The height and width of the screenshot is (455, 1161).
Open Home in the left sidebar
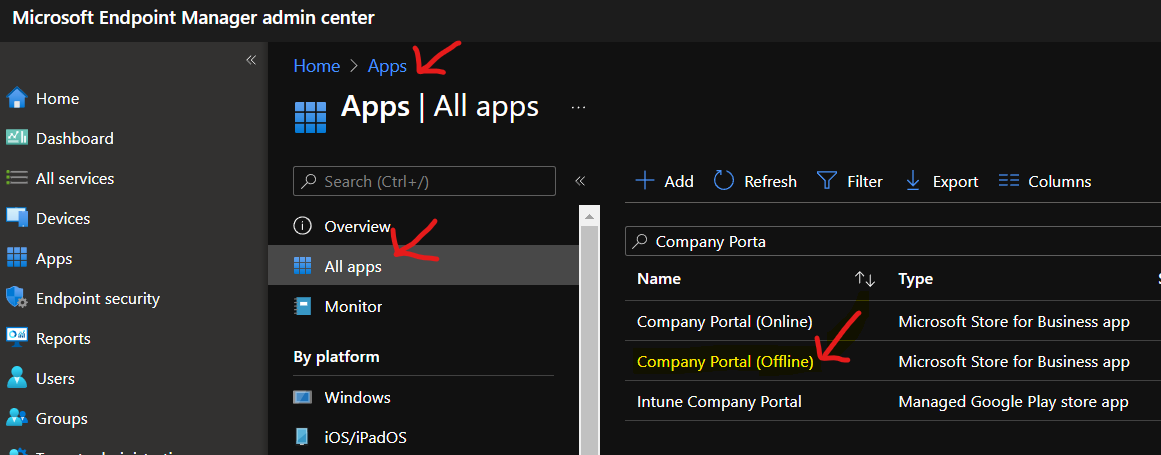click(x=57, y=98)
